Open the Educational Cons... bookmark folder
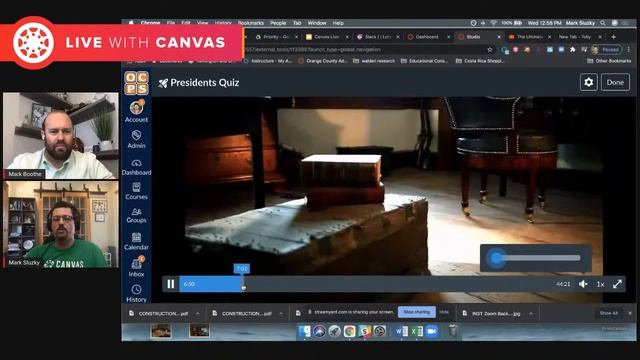The image size is (640, 360). (x=424, y=61)
